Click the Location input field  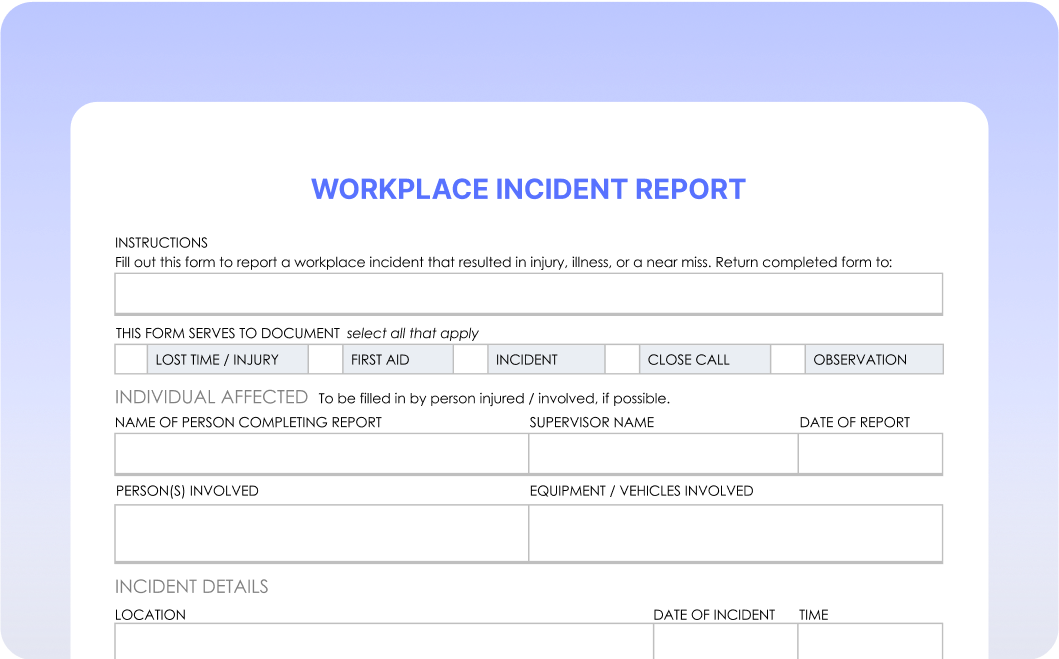click(x=384, y=641)
